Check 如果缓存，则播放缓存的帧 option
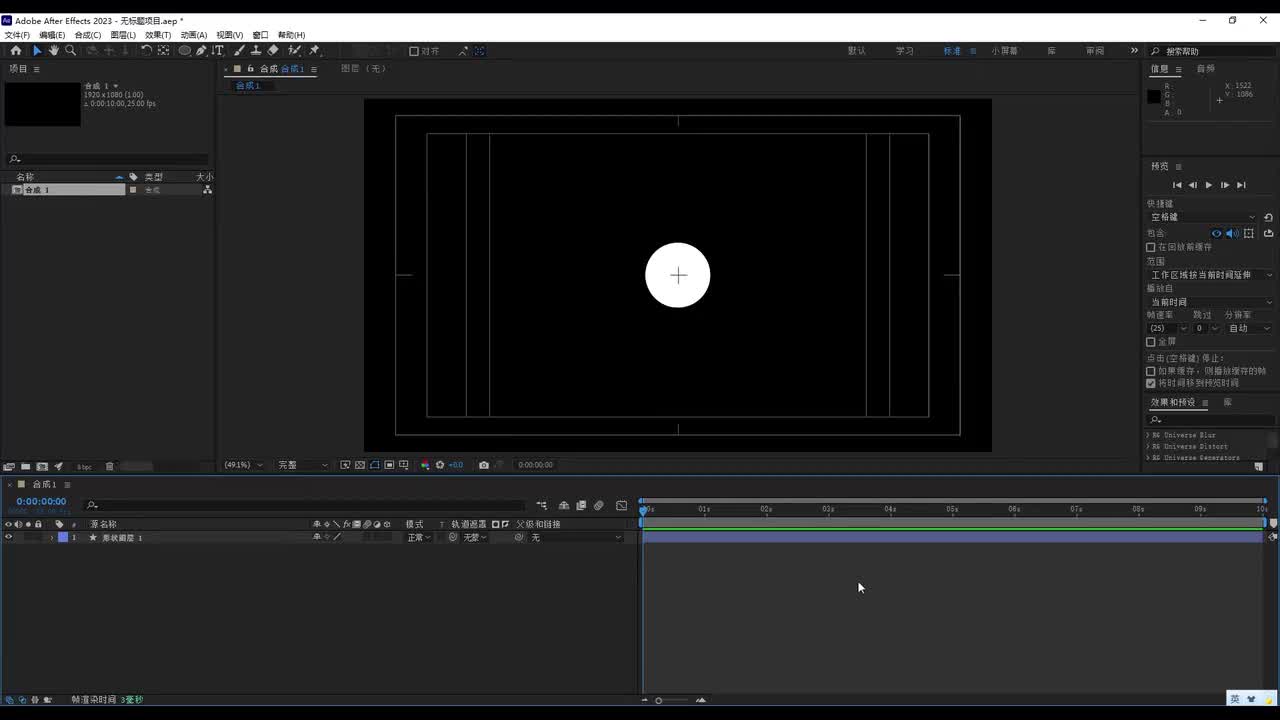The image size is (1280, 720). click(x=1151, y=371)
